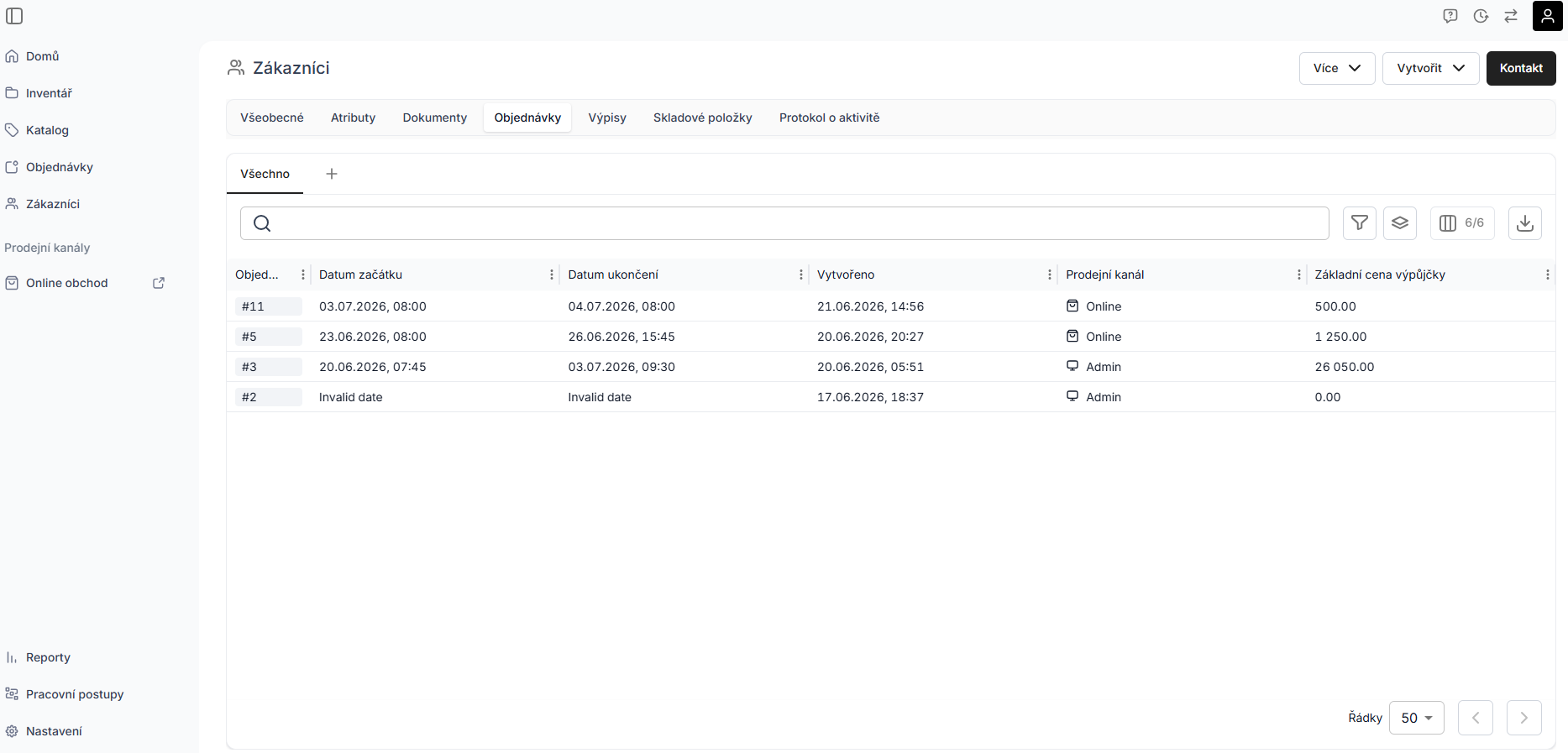
Task: Select the Všechno view tab
Action: point(265,174)
